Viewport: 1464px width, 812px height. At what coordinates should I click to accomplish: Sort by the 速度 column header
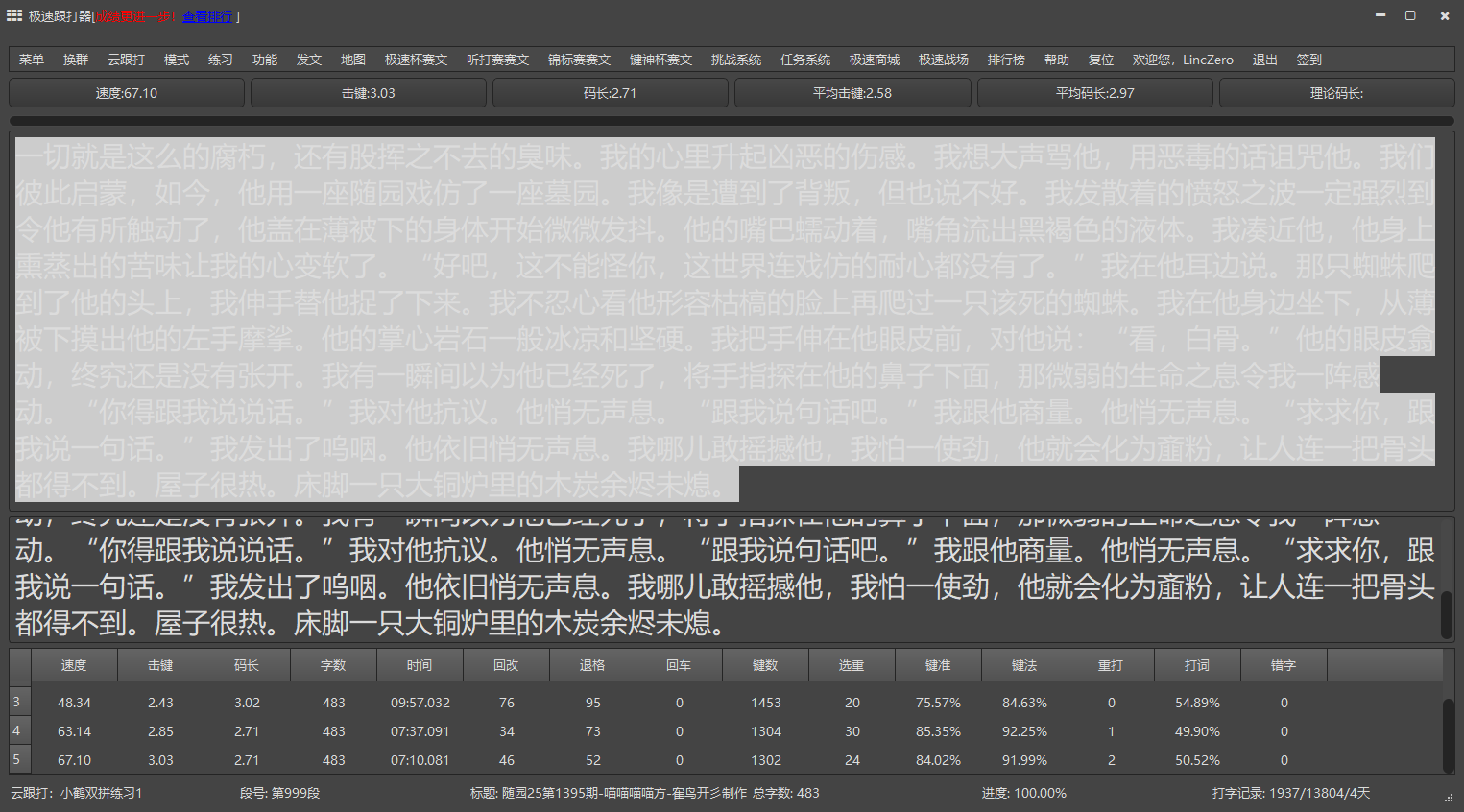click(74, 665)
